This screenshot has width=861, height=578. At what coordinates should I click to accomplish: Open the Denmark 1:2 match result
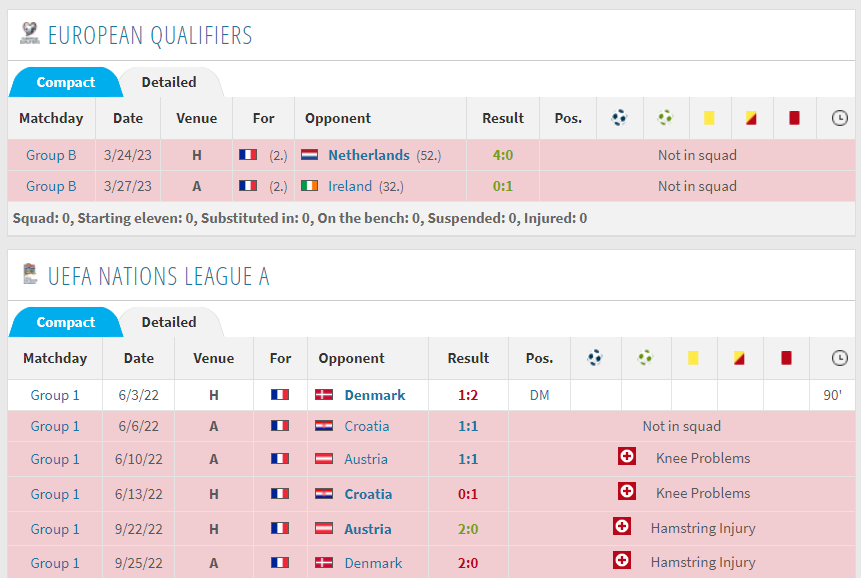[468, 395]
